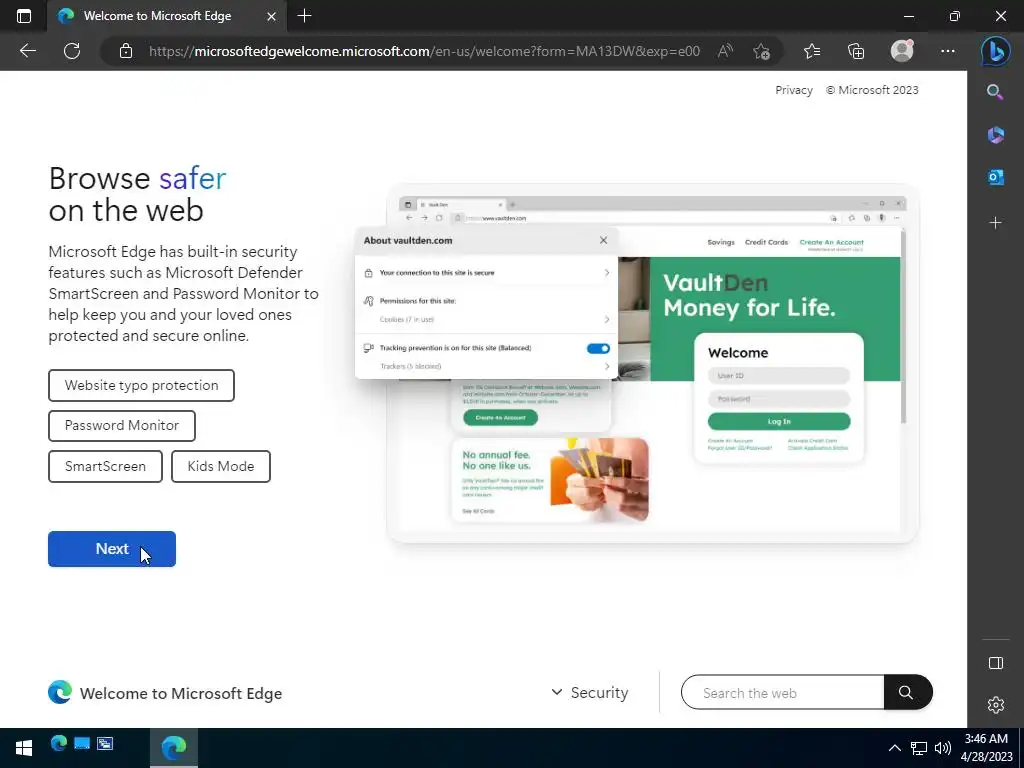Screen dimensions: 1024x768
Task: Open the Privacy link
Action: tap(793, 90)
